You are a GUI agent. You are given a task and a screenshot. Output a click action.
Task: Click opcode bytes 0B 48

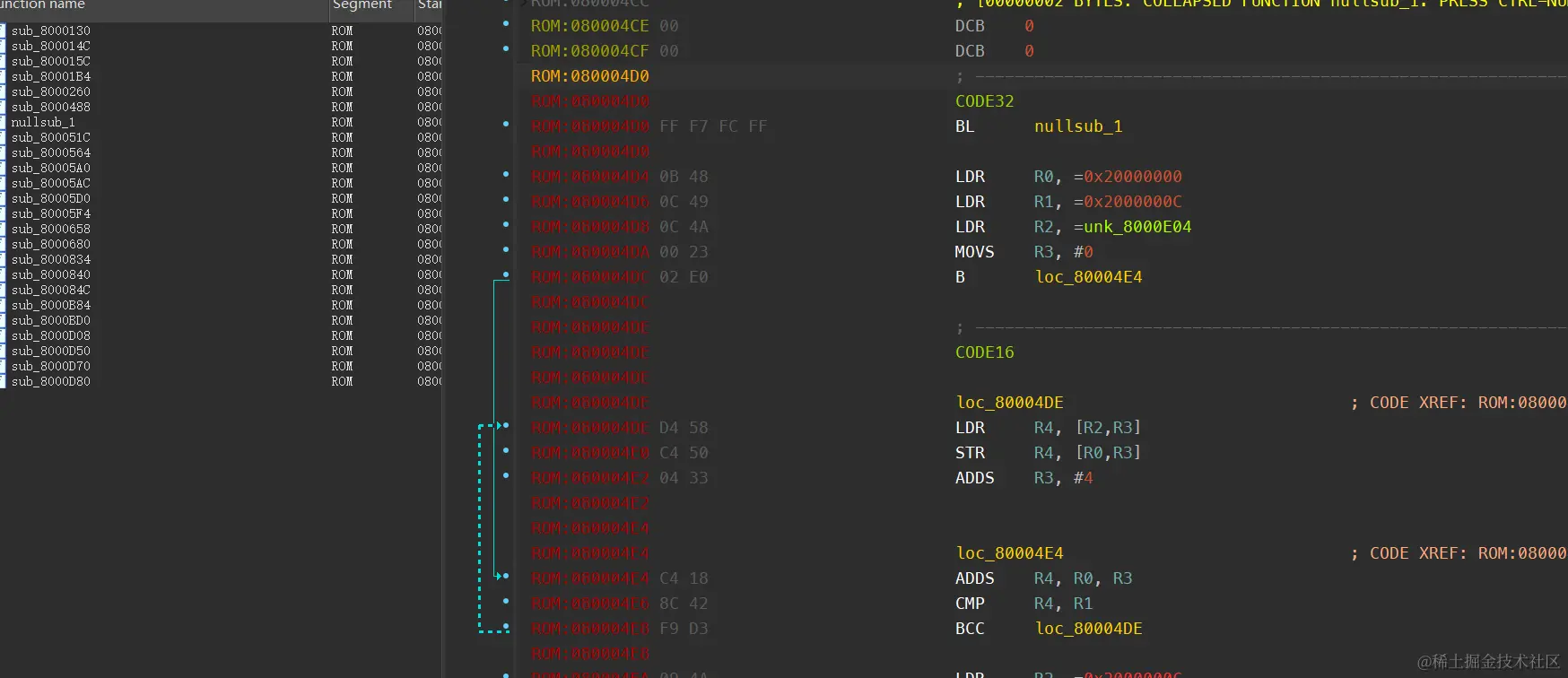coord(684,177)
